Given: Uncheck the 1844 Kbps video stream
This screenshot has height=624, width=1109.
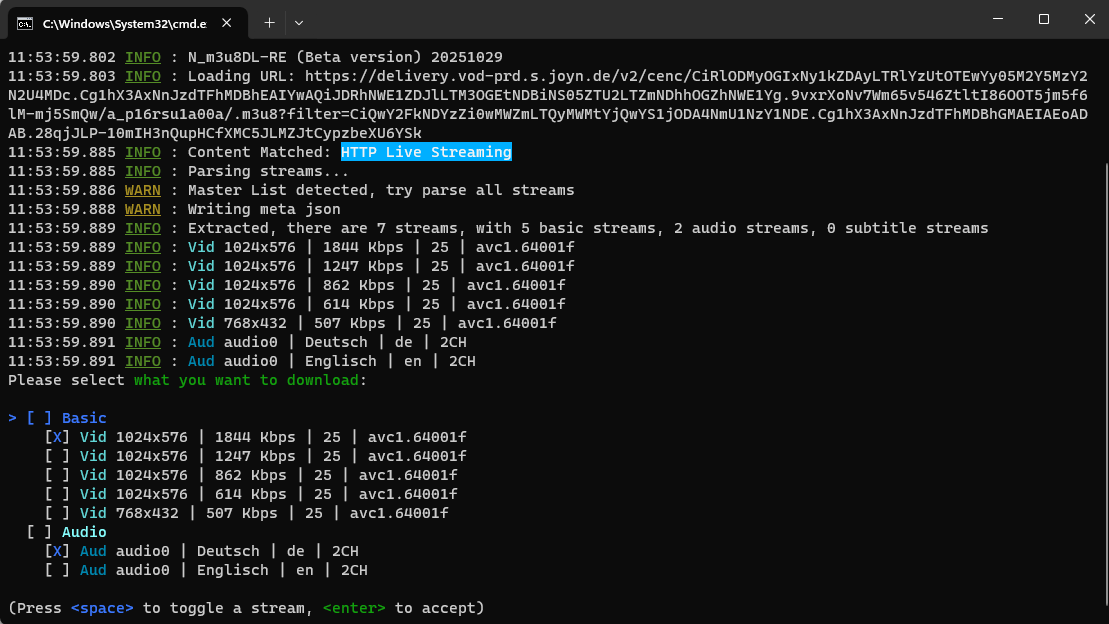Looking at the screenshot, I should coord(57,437).
